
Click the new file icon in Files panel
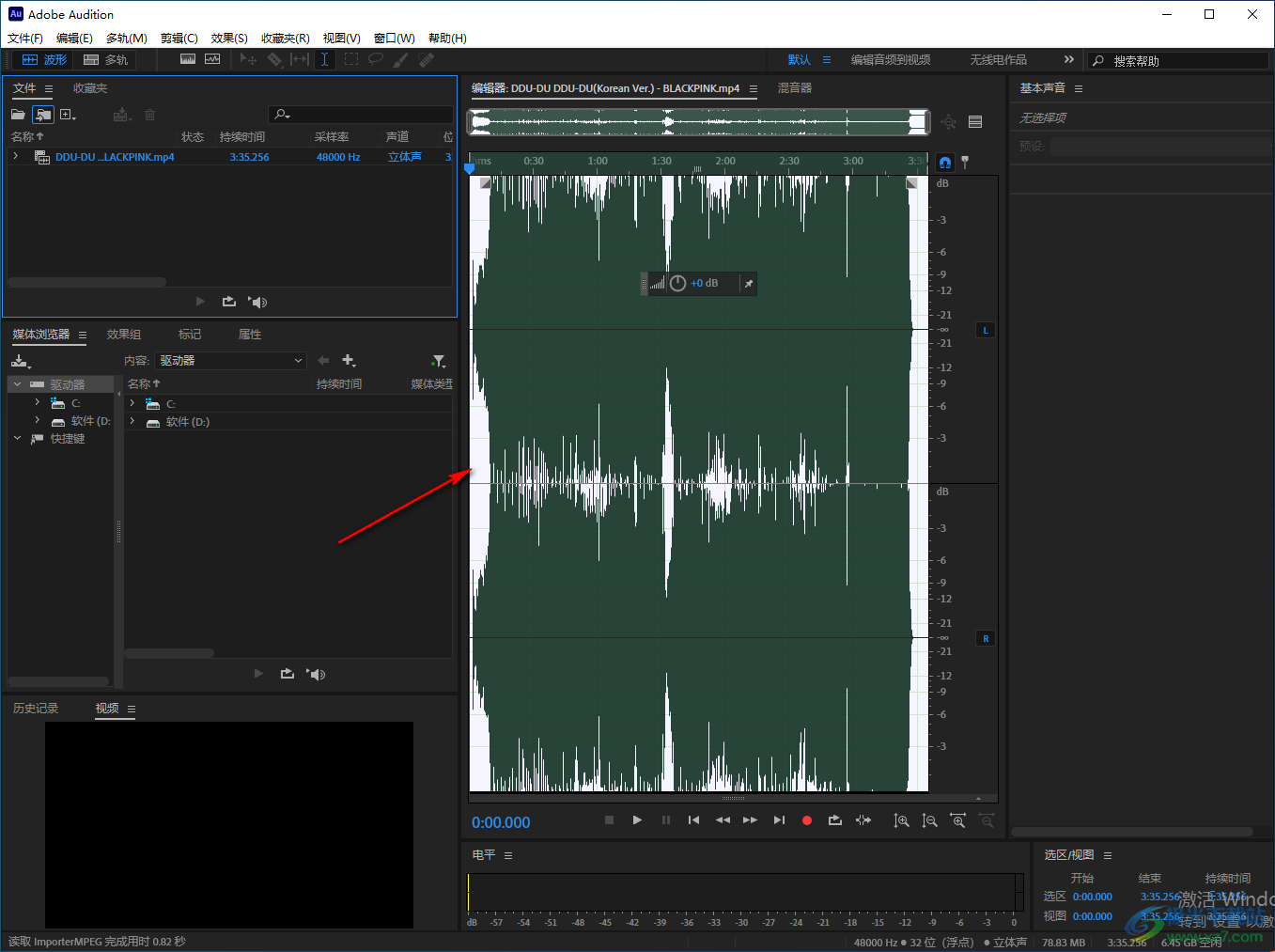68,115
